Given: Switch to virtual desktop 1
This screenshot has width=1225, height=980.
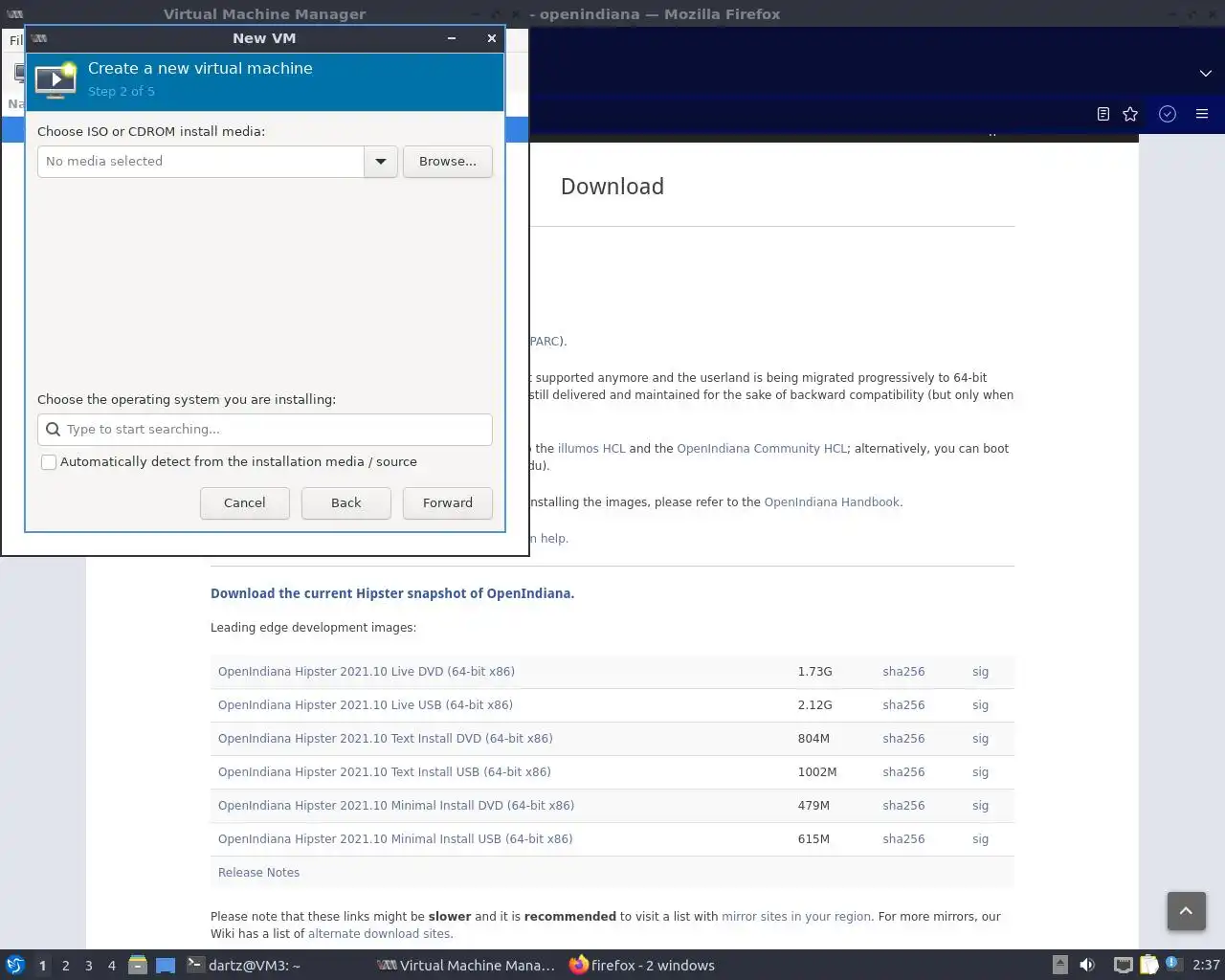Looking at the screenshot, I should (x=42, y=966).
